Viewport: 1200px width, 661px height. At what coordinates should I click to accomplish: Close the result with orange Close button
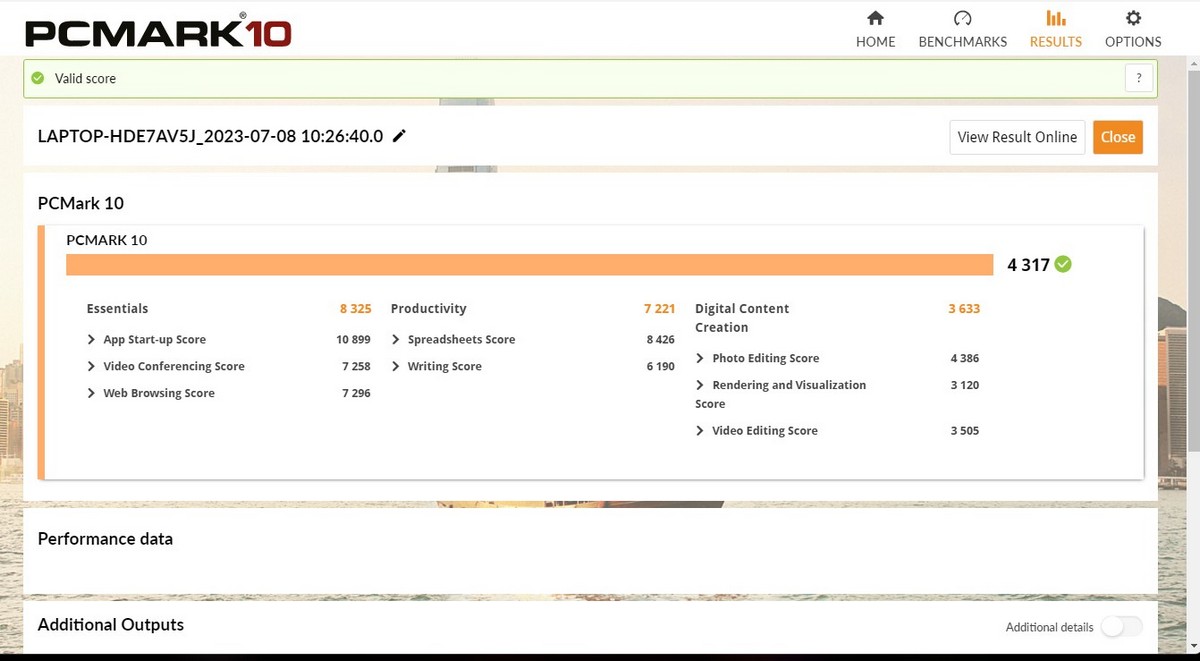coord(1118,137)
